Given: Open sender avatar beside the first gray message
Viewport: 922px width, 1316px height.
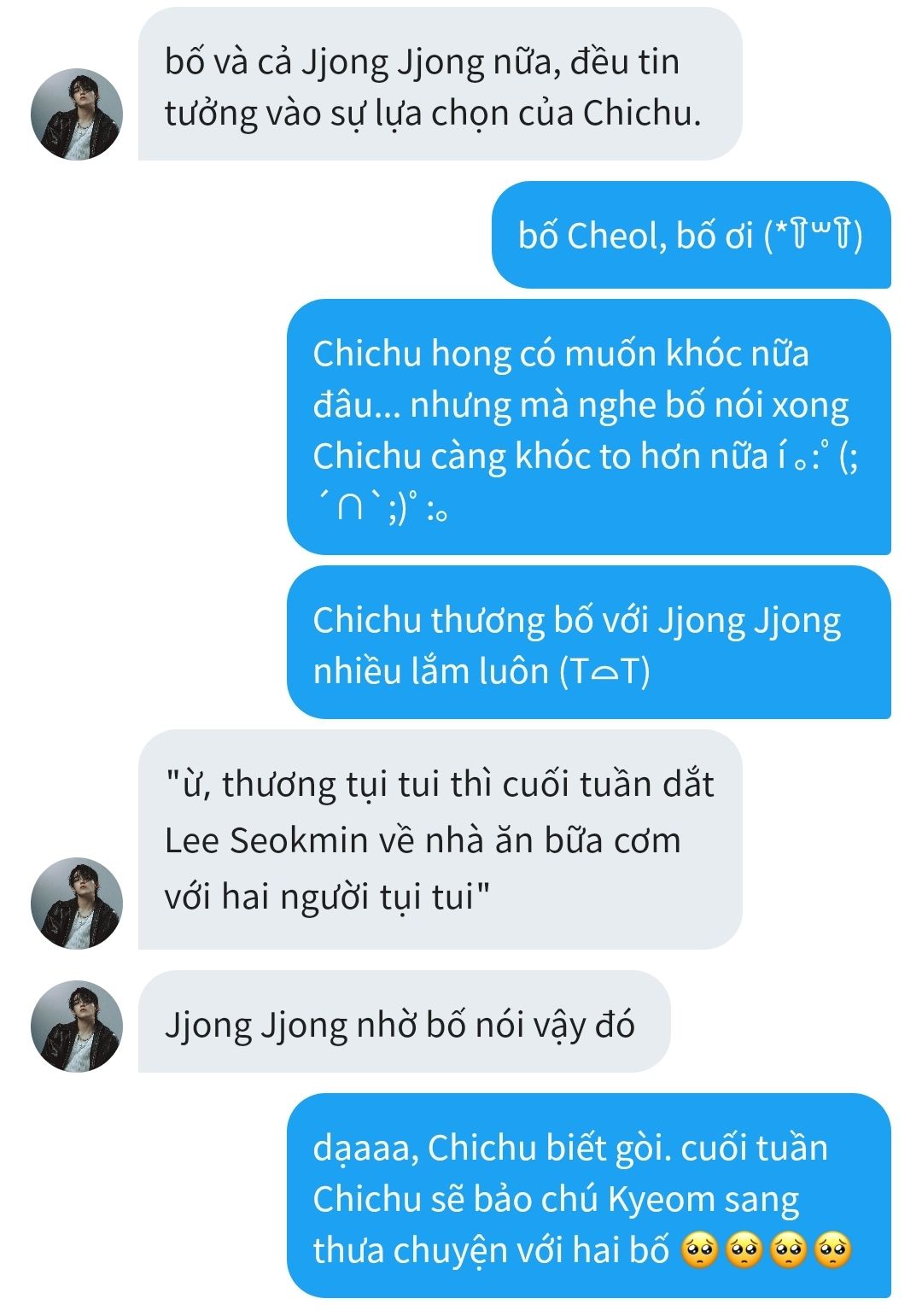Looking at the screenshot, I should (x=77, y=114).
